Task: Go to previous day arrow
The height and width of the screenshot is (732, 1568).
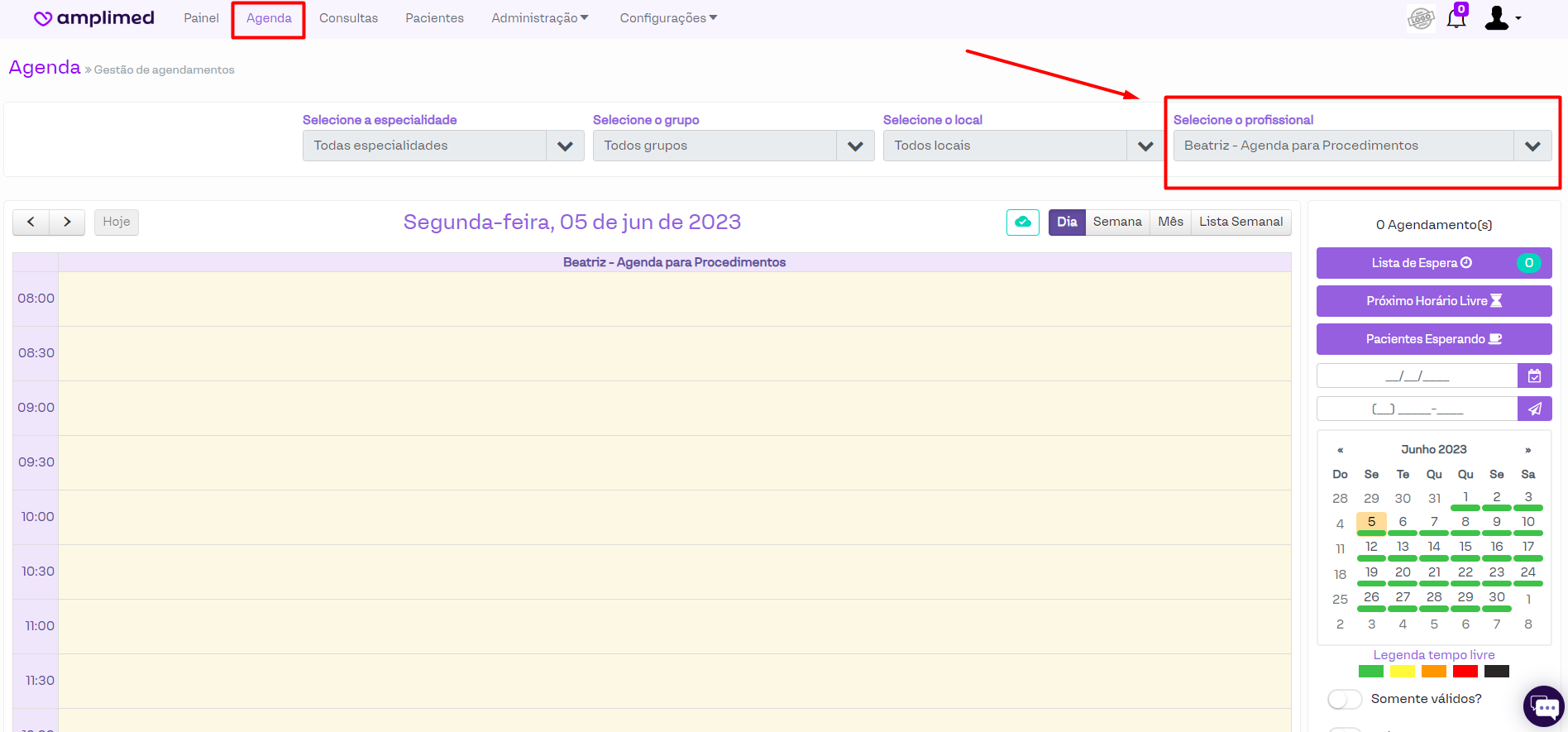Action: click(x=31, y=222)
